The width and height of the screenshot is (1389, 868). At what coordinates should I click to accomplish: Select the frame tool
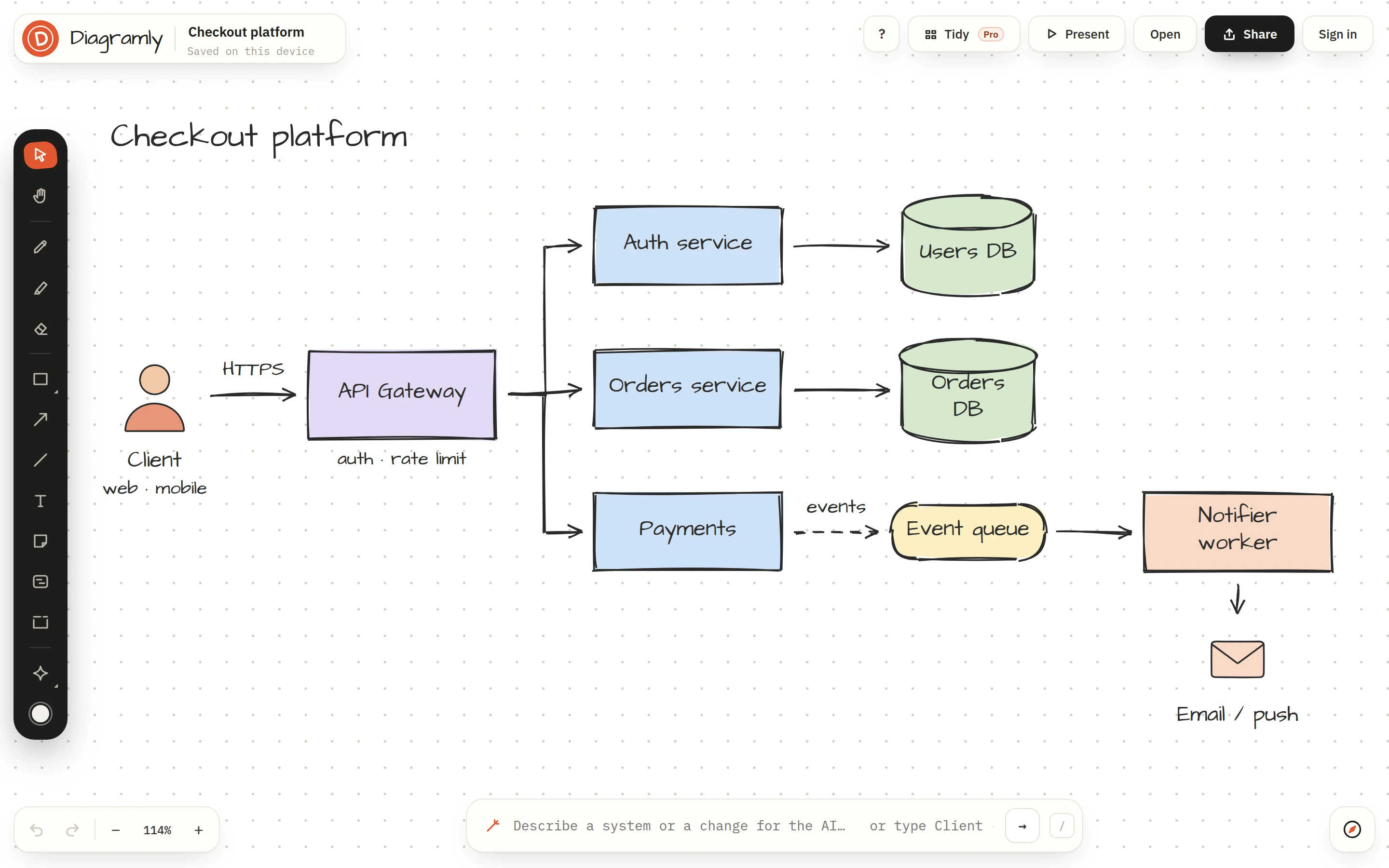click(40, 622)
